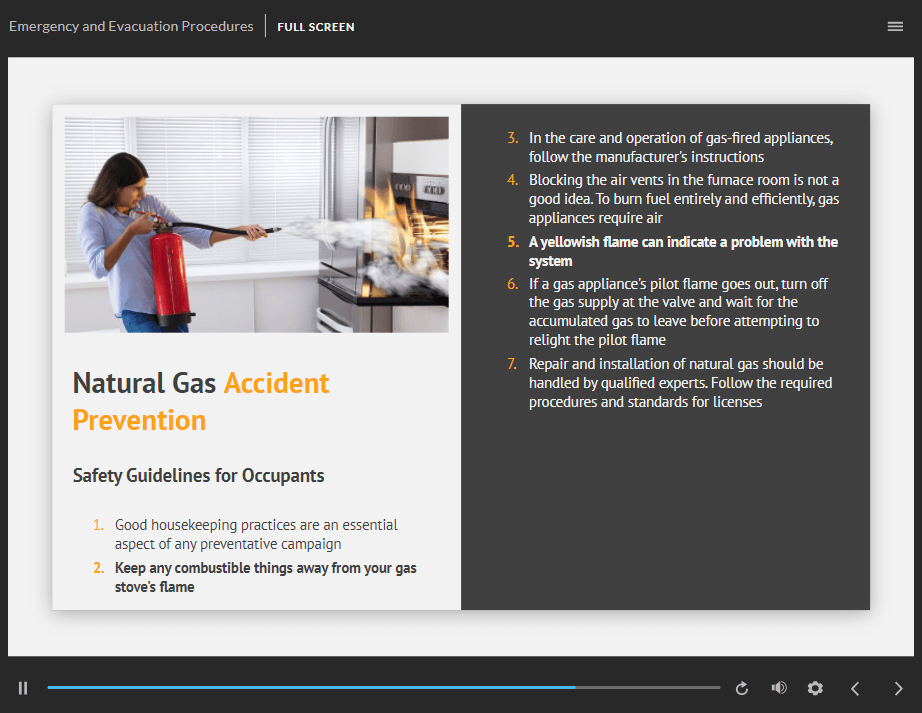This screenshot has height=713, width=922.
Task: Click guideline 1 about good housekeeping
Action: [245, 534]
